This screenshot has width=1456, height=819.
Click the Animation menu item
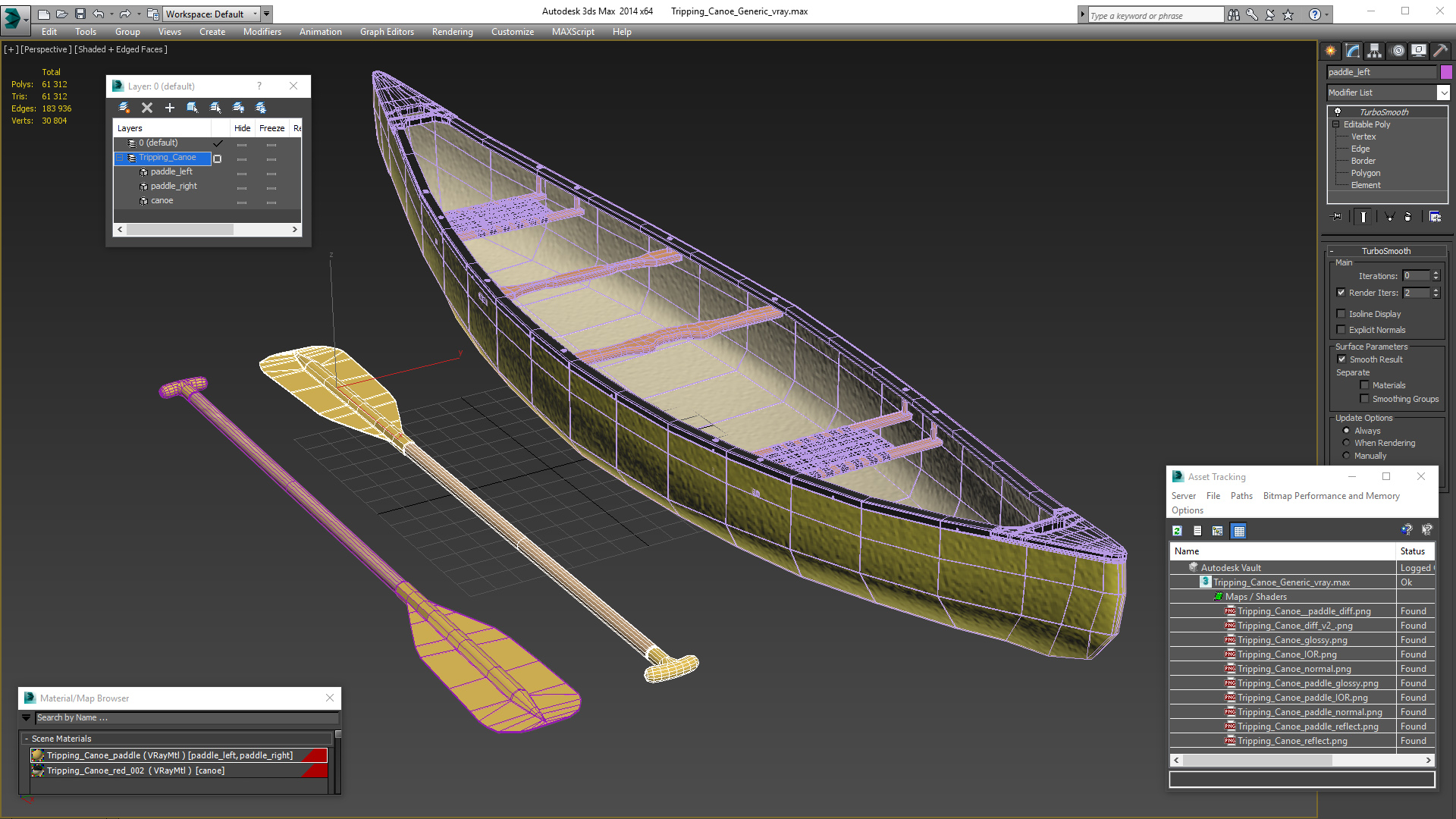point(321,31)
